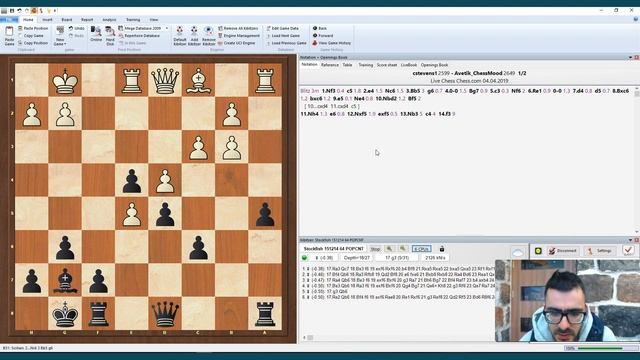Open View Game History
The height and width of the screenshot is (360, 640).
[331, 43]
